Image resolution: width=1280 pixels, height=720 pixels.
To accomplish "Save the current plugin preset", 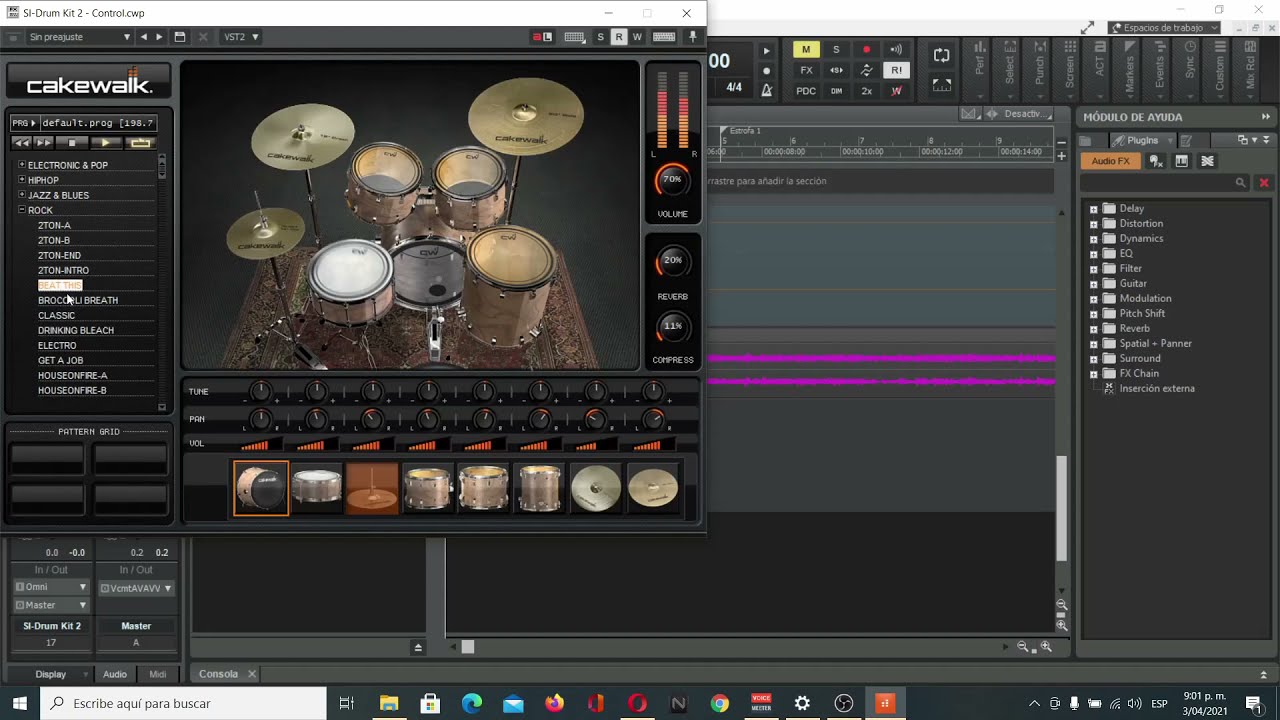I will (180, 37).
